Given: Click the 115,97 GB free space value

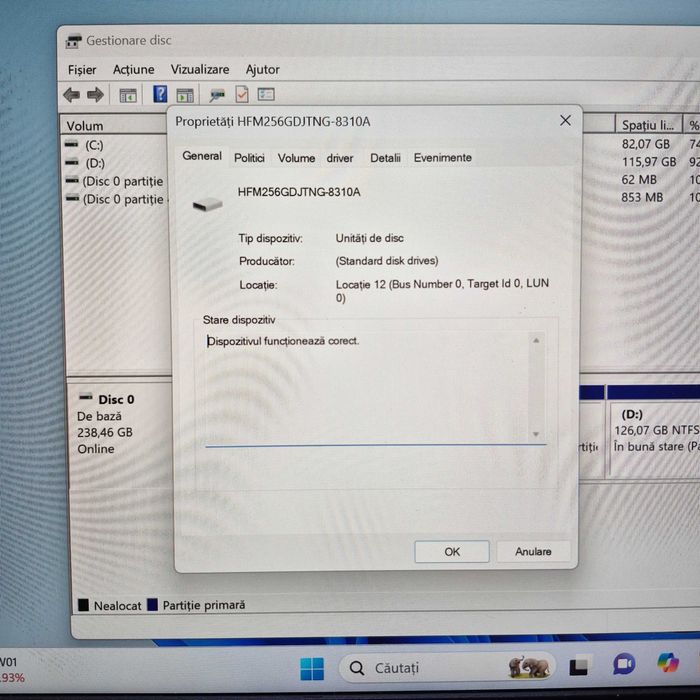Looking at the screenshot, I should (649, 162).
